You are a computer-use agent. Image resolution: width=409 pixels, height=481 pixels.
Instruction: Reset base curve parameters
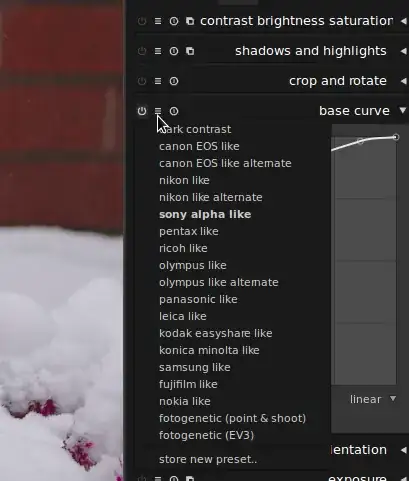click(x=174, y=111)
